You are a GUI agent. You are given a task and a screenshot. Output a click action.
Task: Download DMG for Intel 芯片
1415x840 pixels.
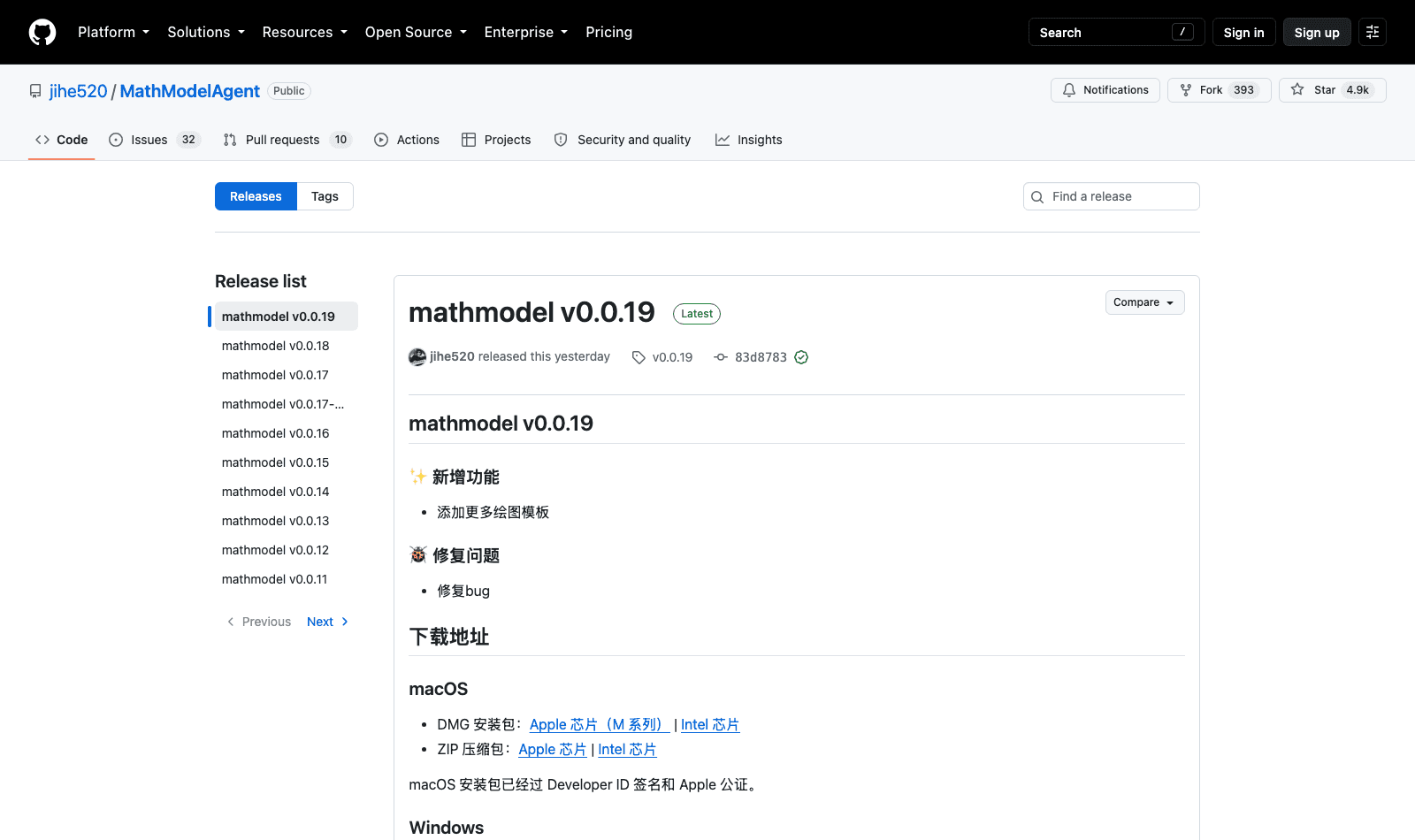point(710,724)
